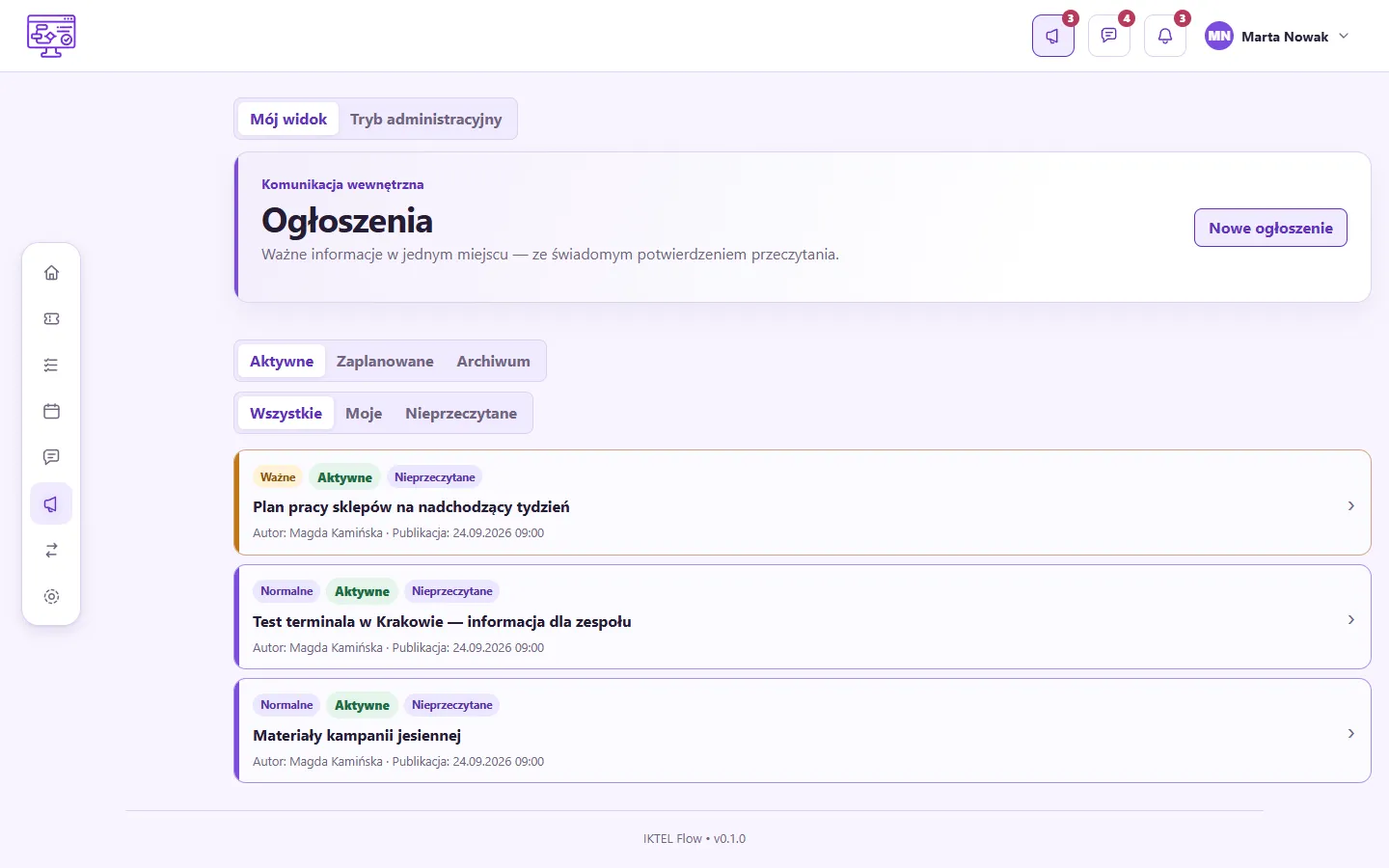This screenshot has width=1389, height=868.
Task: Click 'Normalne' badge on 'Test terminala' card
Action: click(286, 591)
